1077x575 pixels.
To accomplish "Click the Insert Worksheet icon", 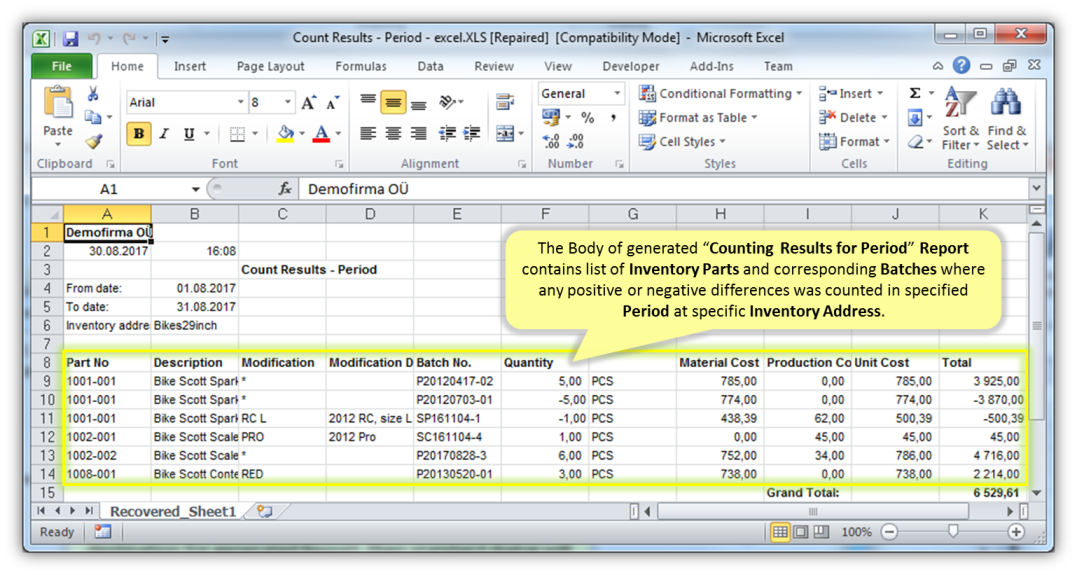I will coord(264,511).
